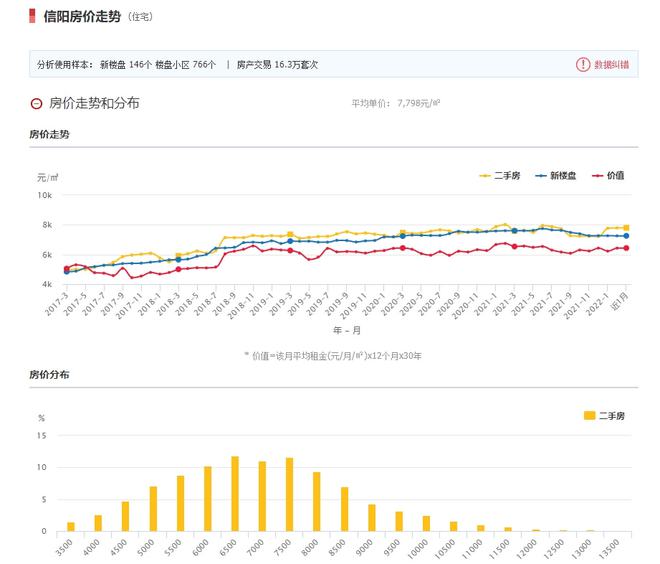Toggle the 新楼盘 series label in legend
Screen dimensions: 660x564
click(563, 176)
